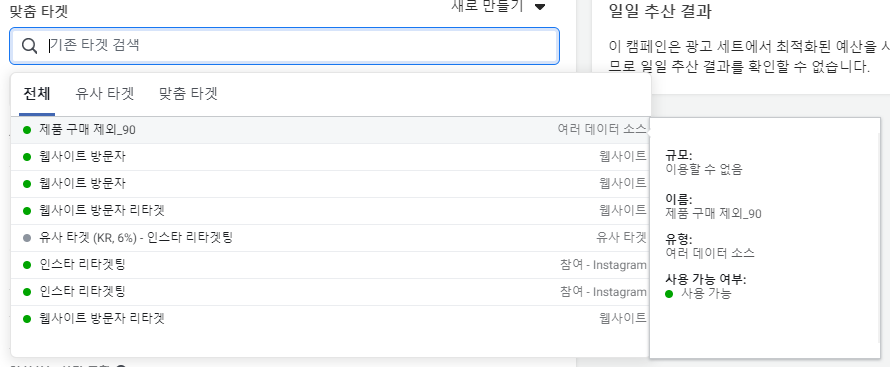This screenshot has height=367, width=890.
Task: Click green status dot beside 제품 구매 제외_90
Action: [x=27, y=130]
